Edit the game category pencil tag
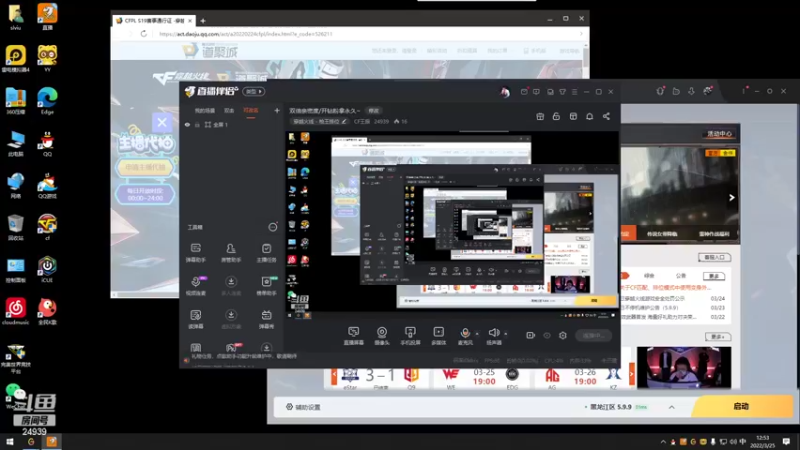Screen dimensions: 800x450 [320, 121]
